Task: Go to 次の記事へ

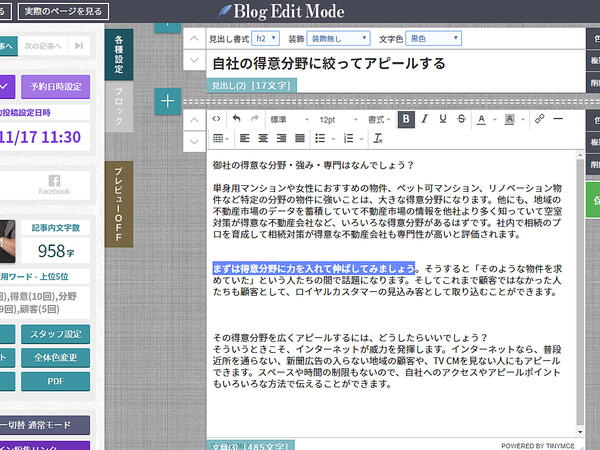Action: coord(42,46)
